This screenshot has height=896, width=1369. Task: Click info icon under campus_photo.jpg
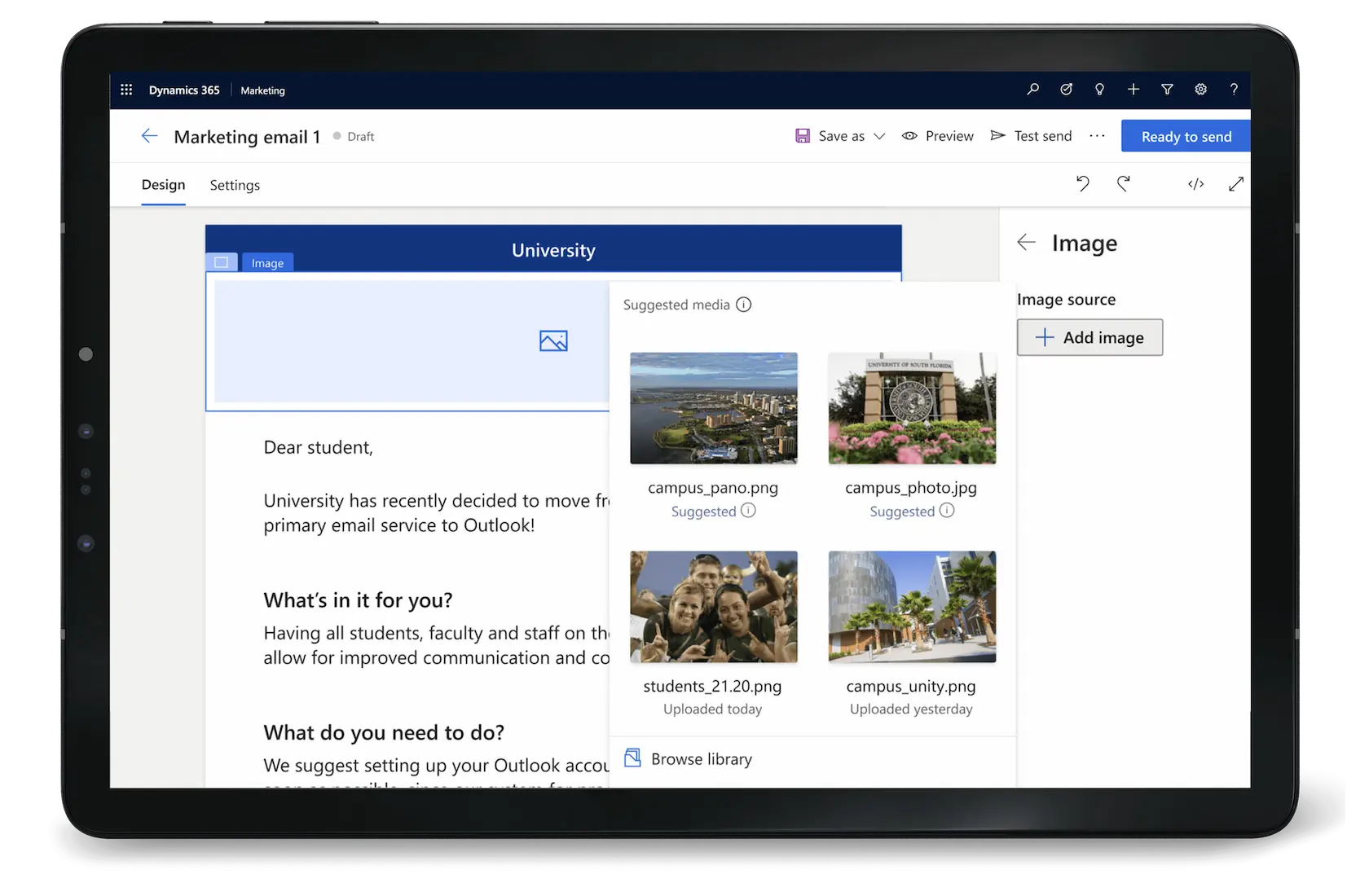pyautogui.click(x=946, y=510)
